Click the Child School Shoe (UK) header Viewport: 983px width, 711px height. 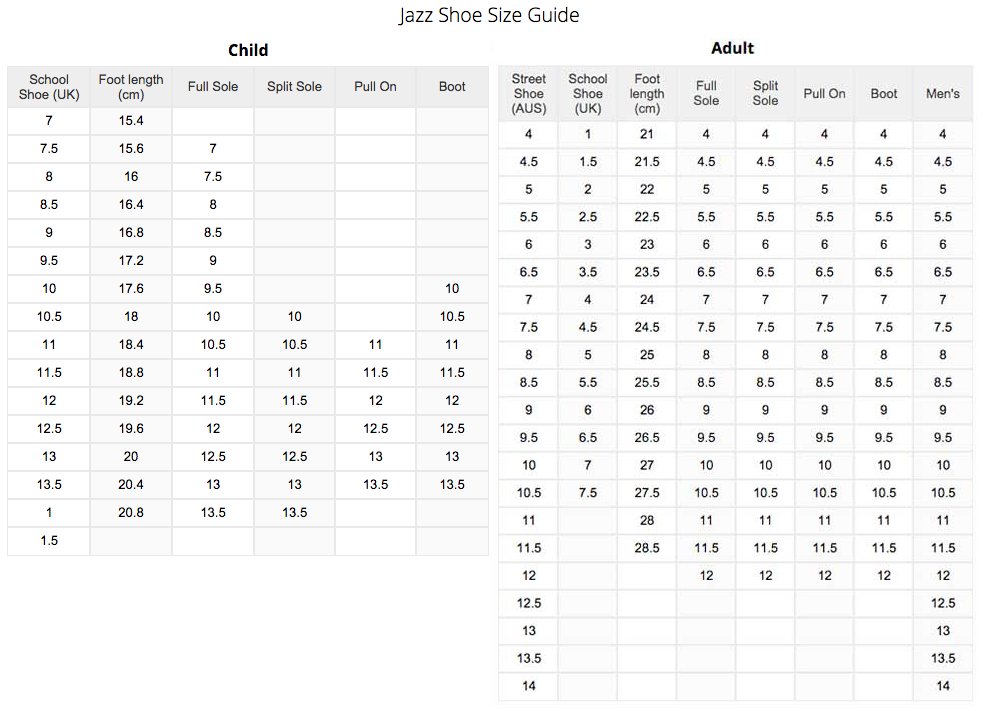[x=49, y=87]
